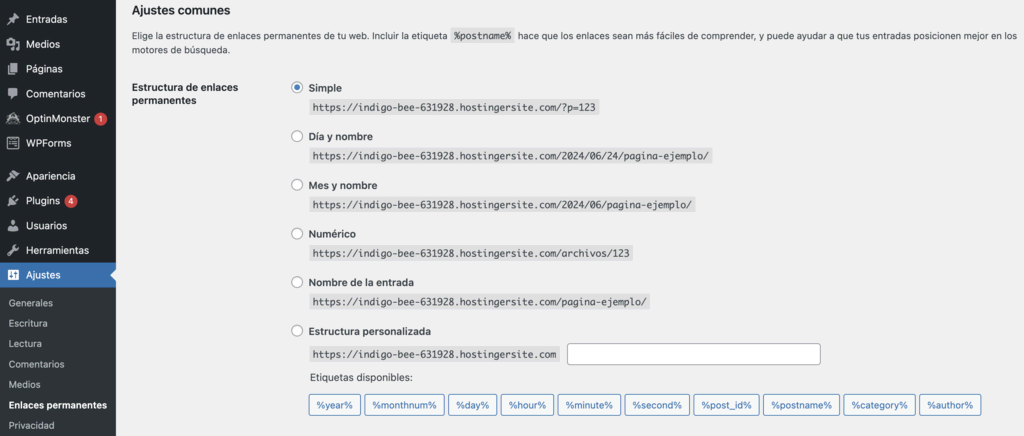The height and width of the screenshot is (436, 1024).
Task: Select the Nombre de la entrada radio
Action: tap(297, 282)
